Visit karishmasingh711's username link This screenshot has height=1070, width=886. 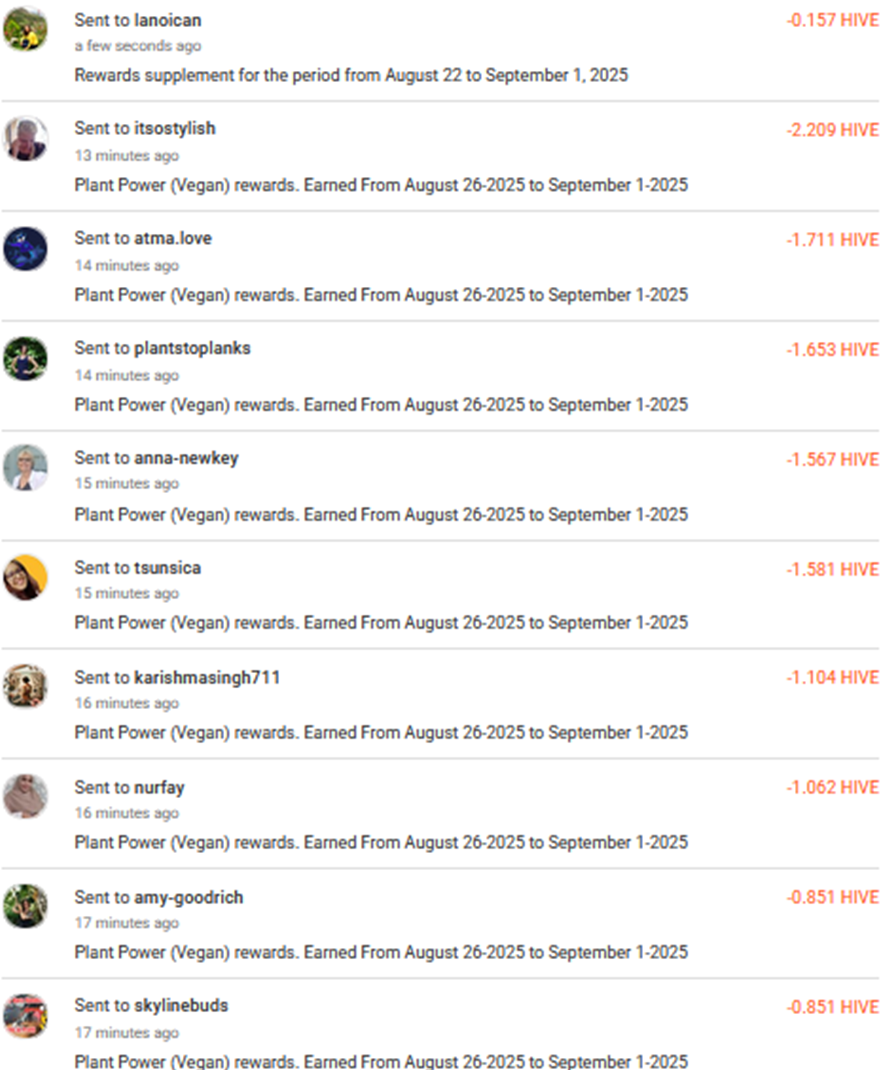pos(206,677)
